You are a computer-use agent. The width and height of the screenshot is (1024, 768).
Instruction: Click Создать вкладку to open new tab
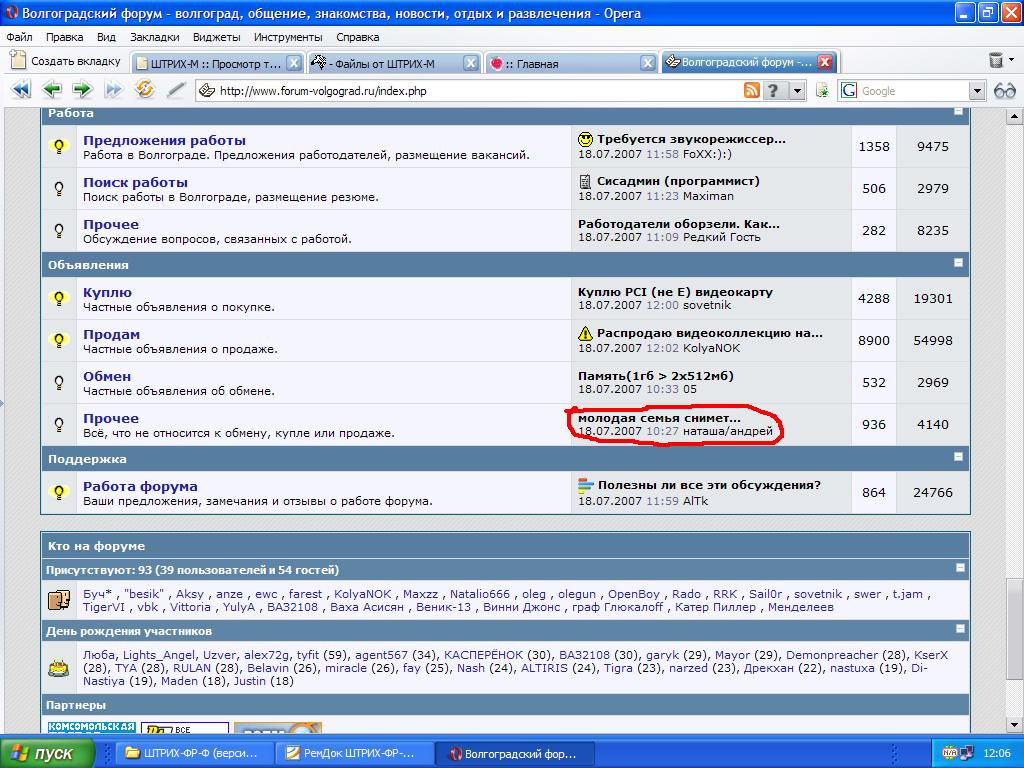coord(65,61)
